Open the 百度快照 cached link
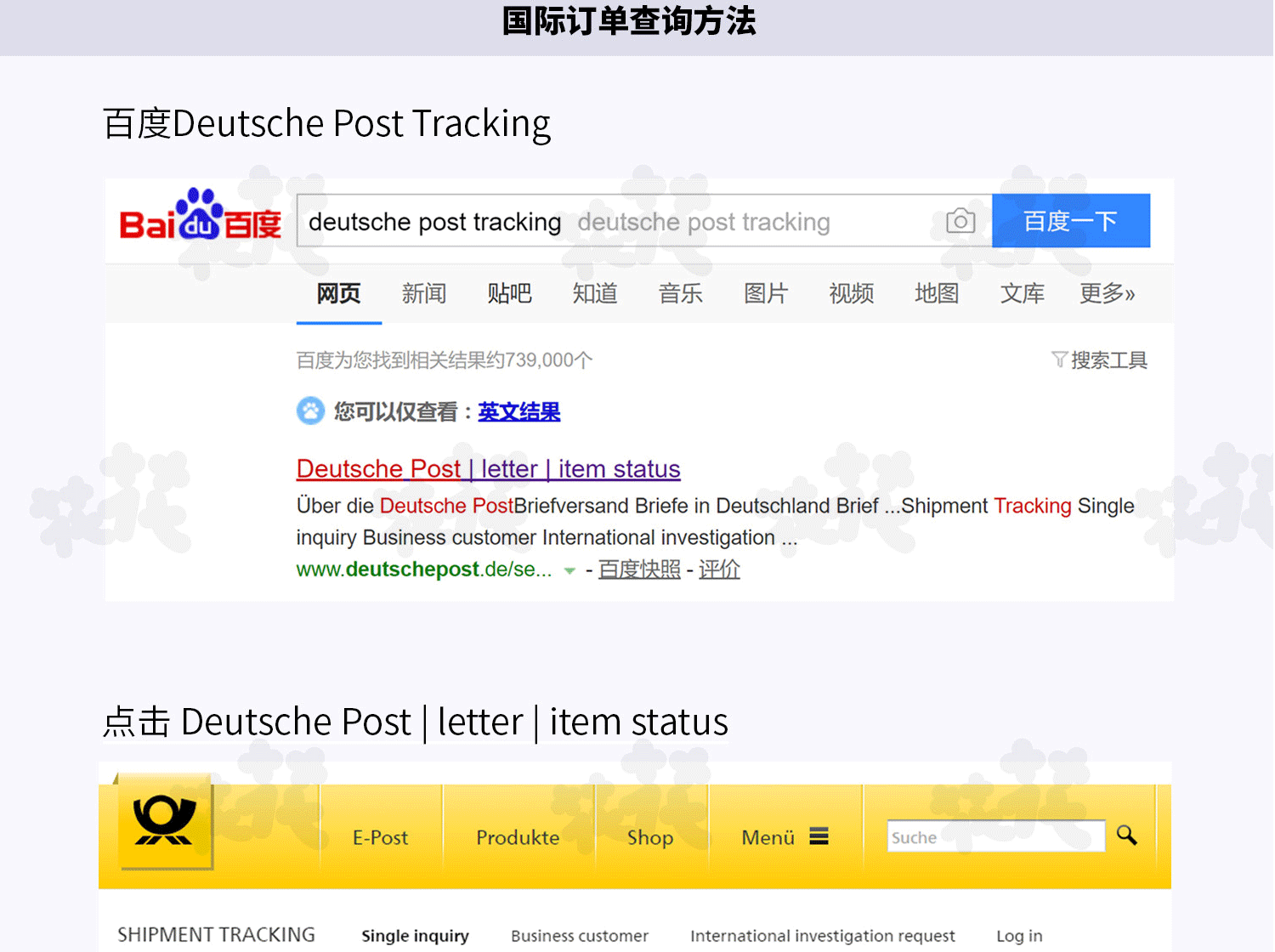Viewport: 1275px width, 952px height. (x=639, y=569)
